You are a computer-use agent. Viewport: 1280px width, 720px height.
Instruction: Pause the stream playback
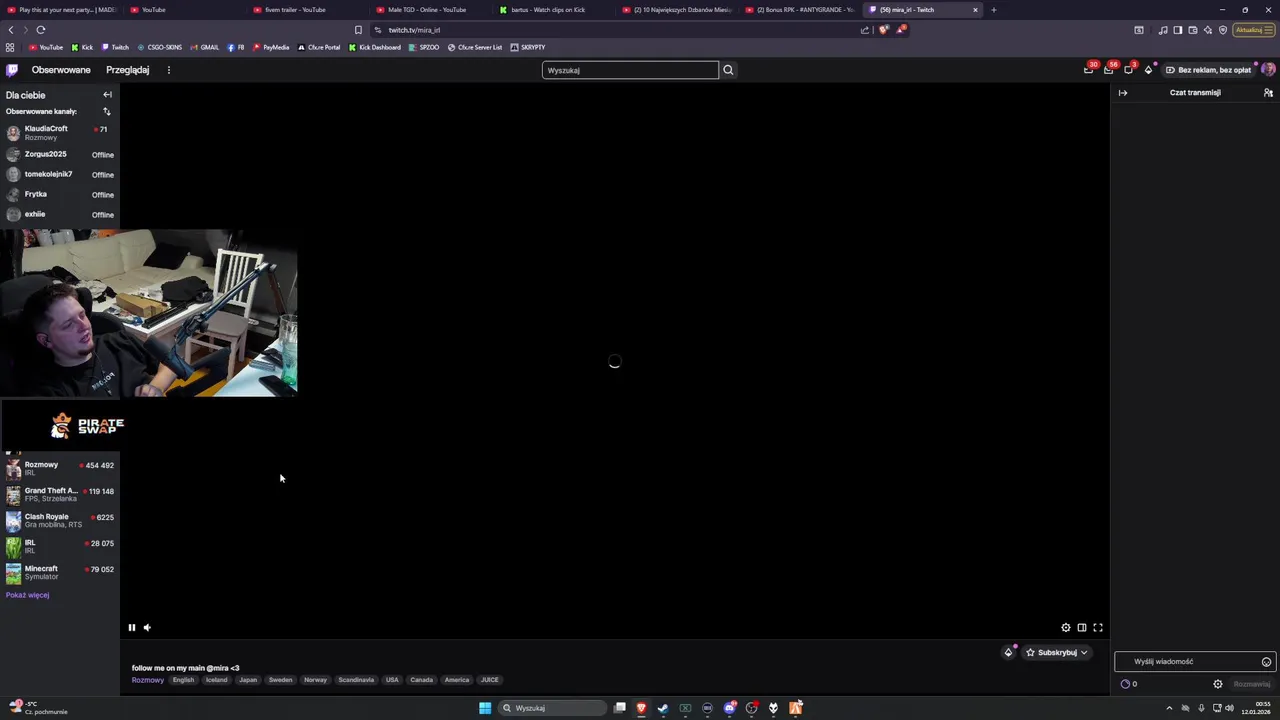click(x=131, y=628)
